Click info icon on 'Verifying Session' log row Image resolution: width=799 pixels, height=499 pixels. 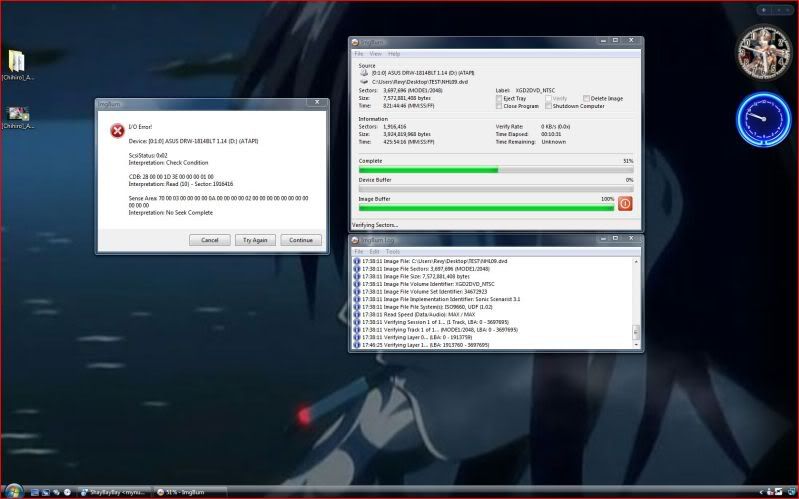[357, 322]
